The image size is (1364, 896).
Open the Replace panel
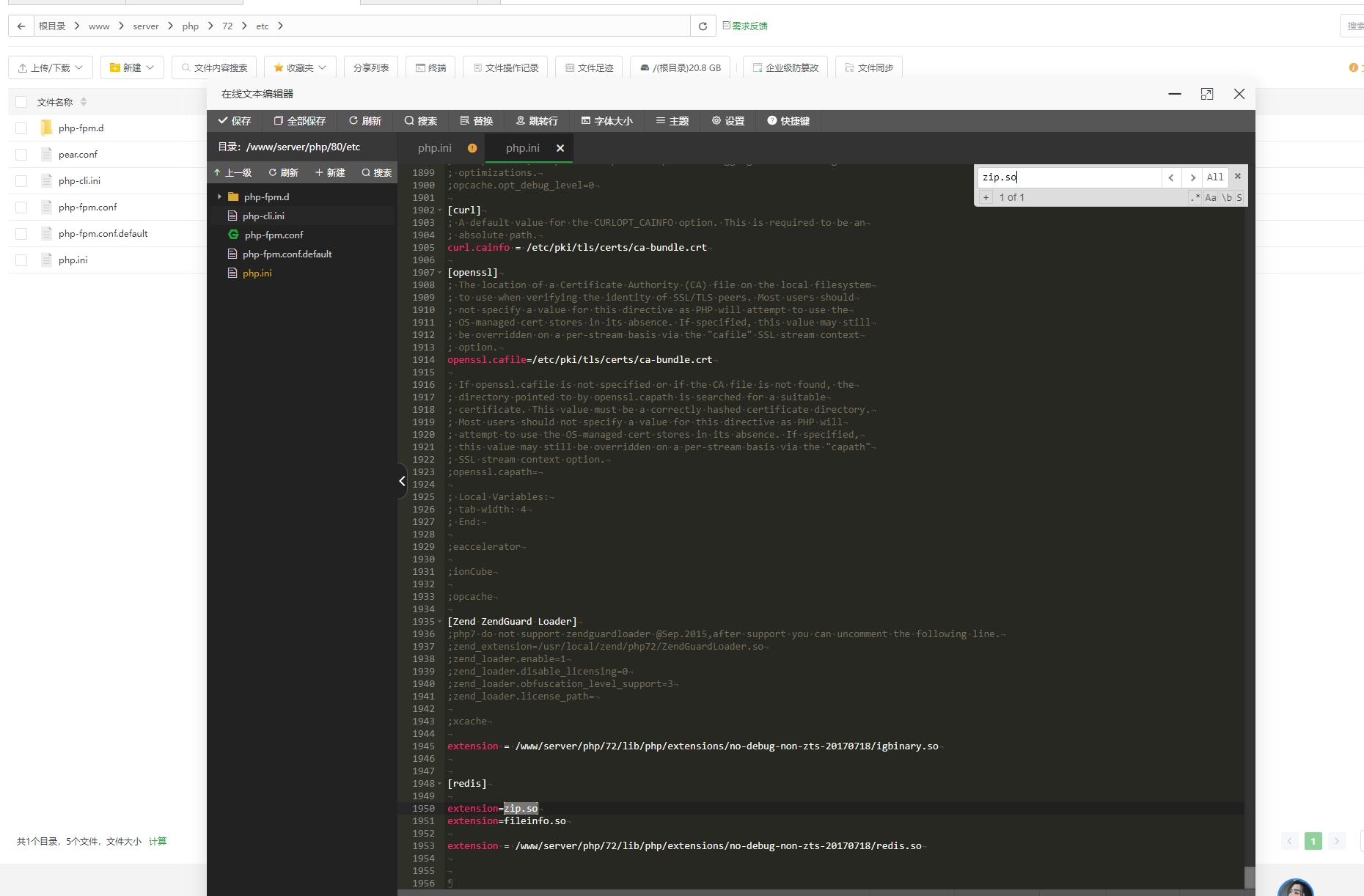click(477, 121)
